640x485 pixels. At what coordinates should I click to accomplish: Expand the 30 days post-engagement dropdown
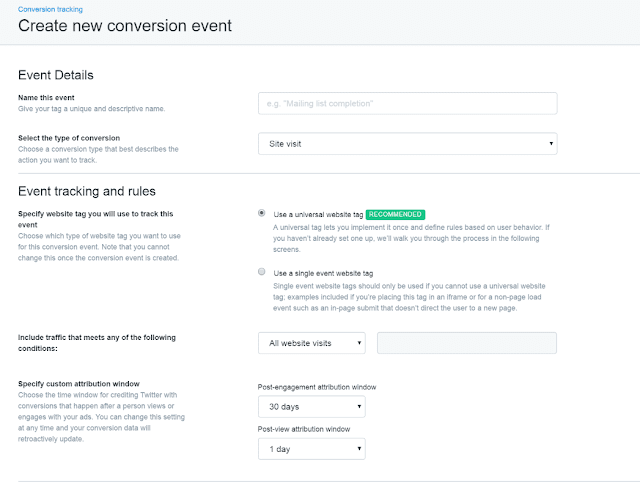pyautogui.click(x=311, y=407)
